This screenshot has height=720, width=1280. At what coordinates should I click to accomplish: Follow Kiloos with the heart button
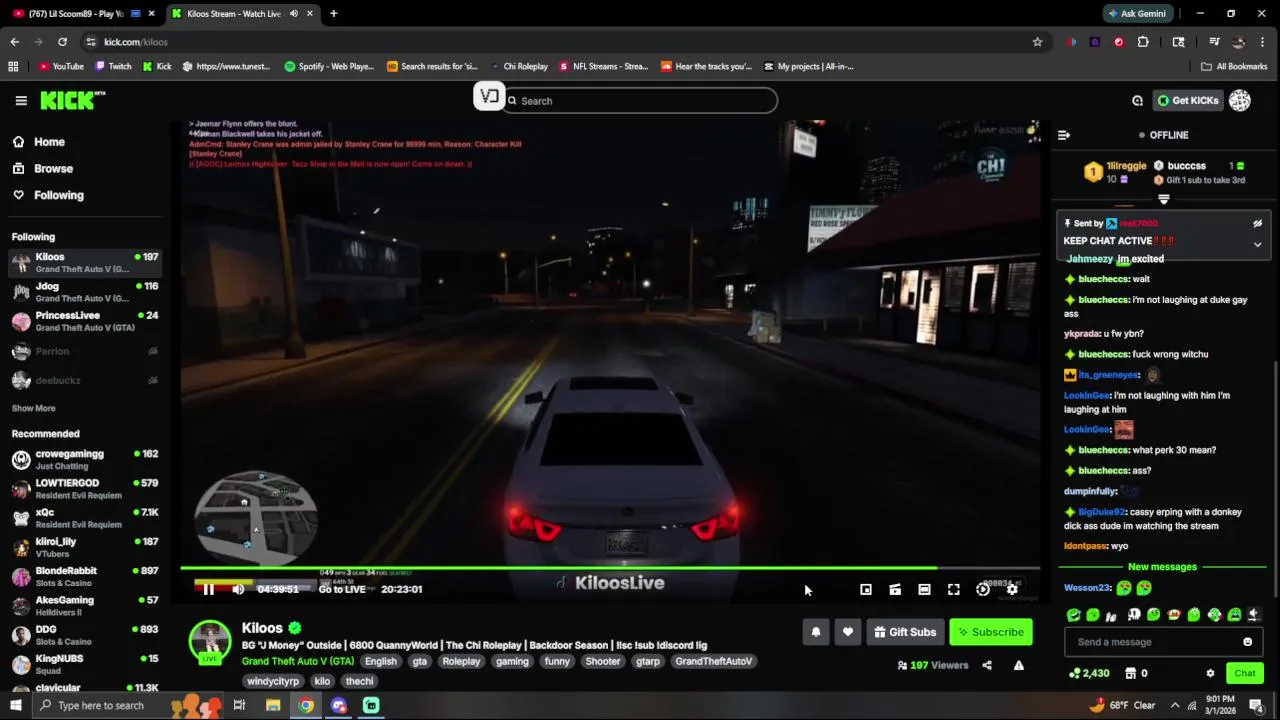(x=848, y=632)
